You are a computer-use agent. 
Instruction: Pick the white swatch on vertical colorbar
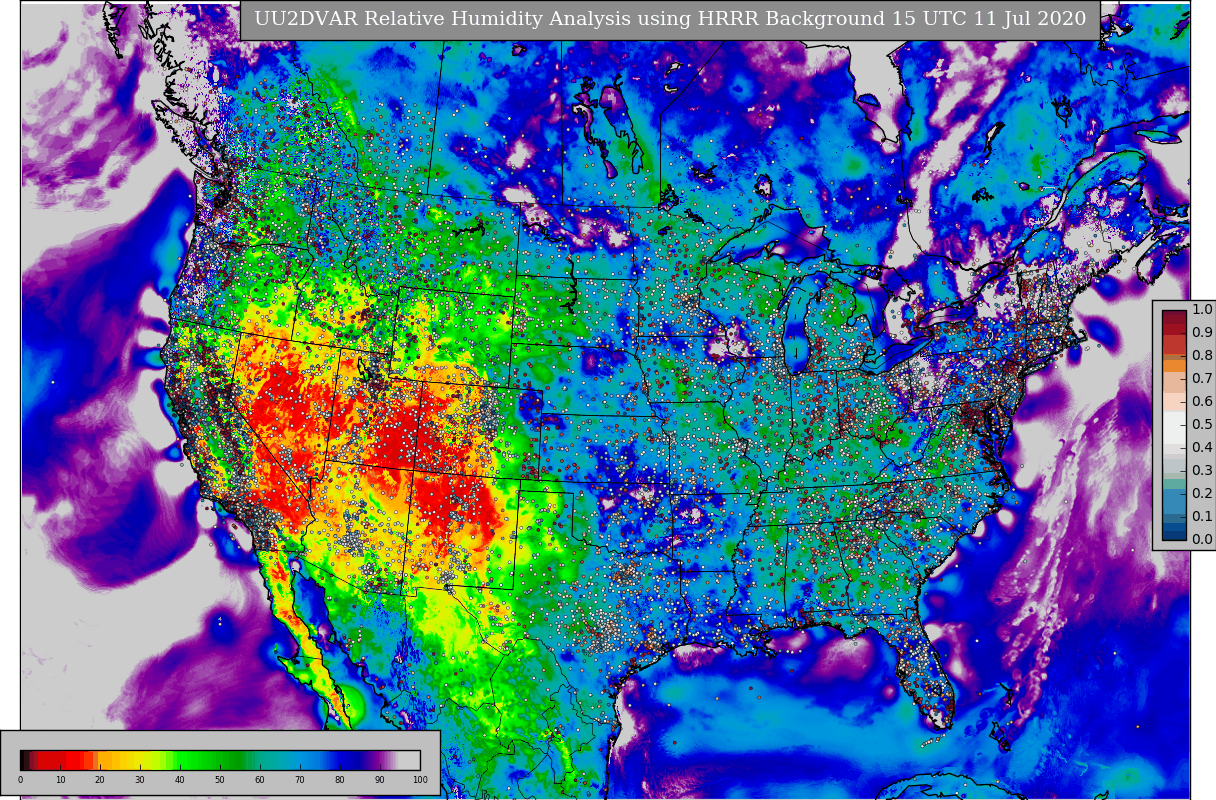[x=1174, y=427]
